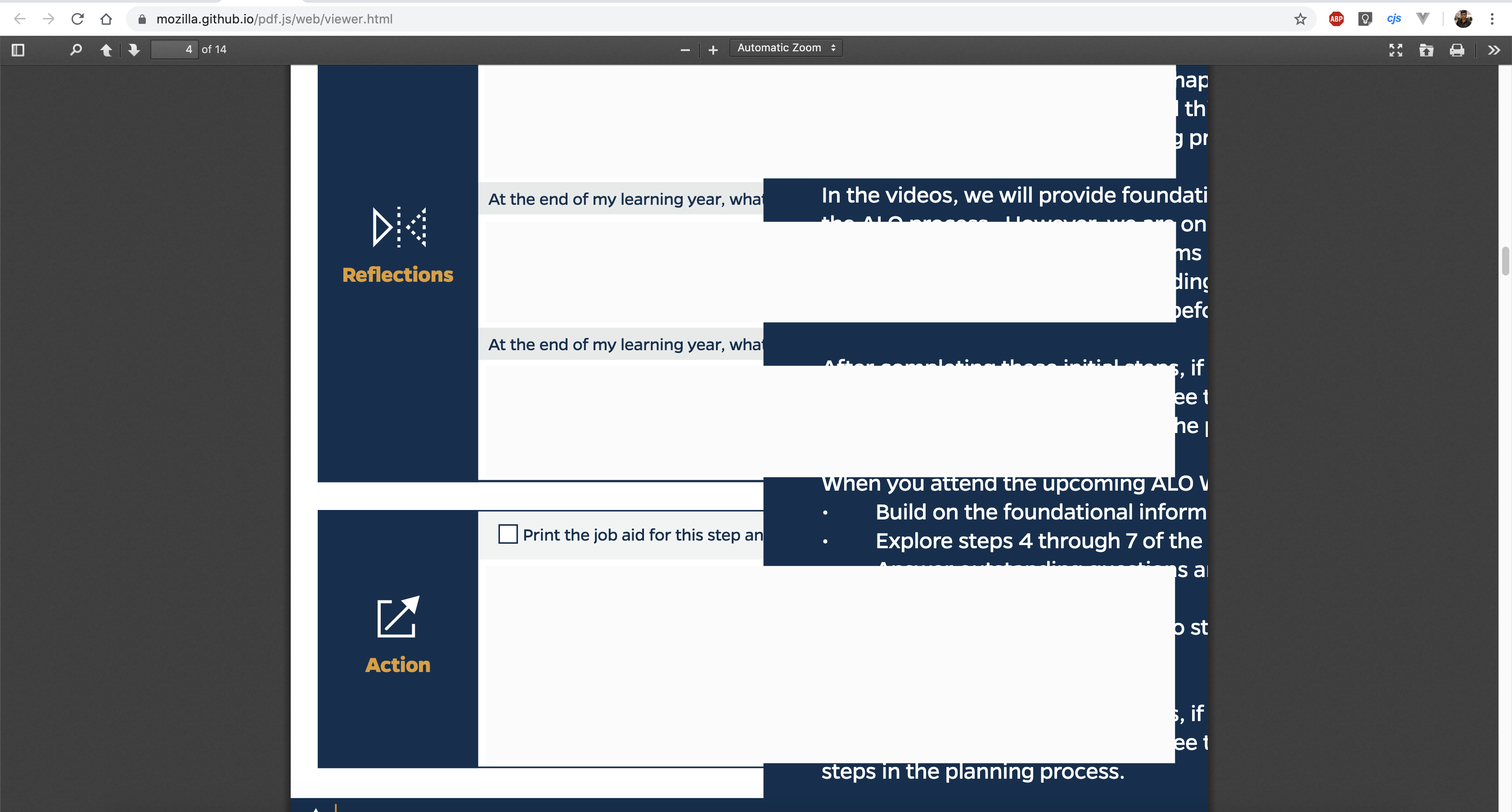Bookmark this page with the star
1512x812 pixels.
coord(1300,18)
